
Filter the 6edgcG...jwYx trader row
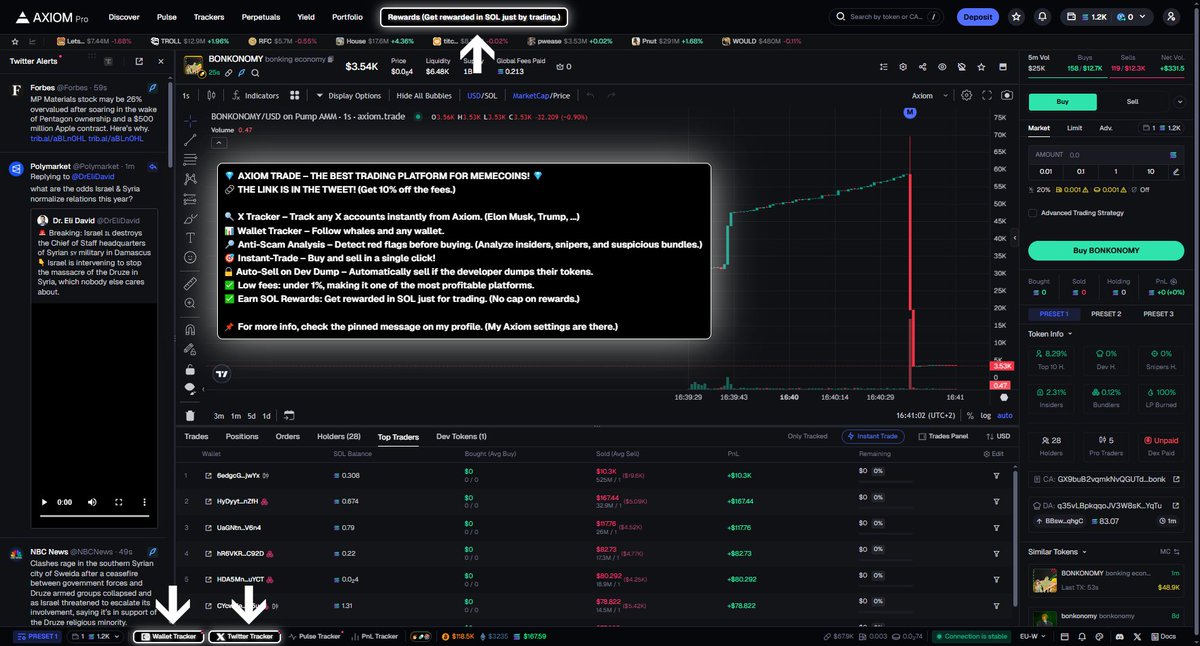point(996,475)
